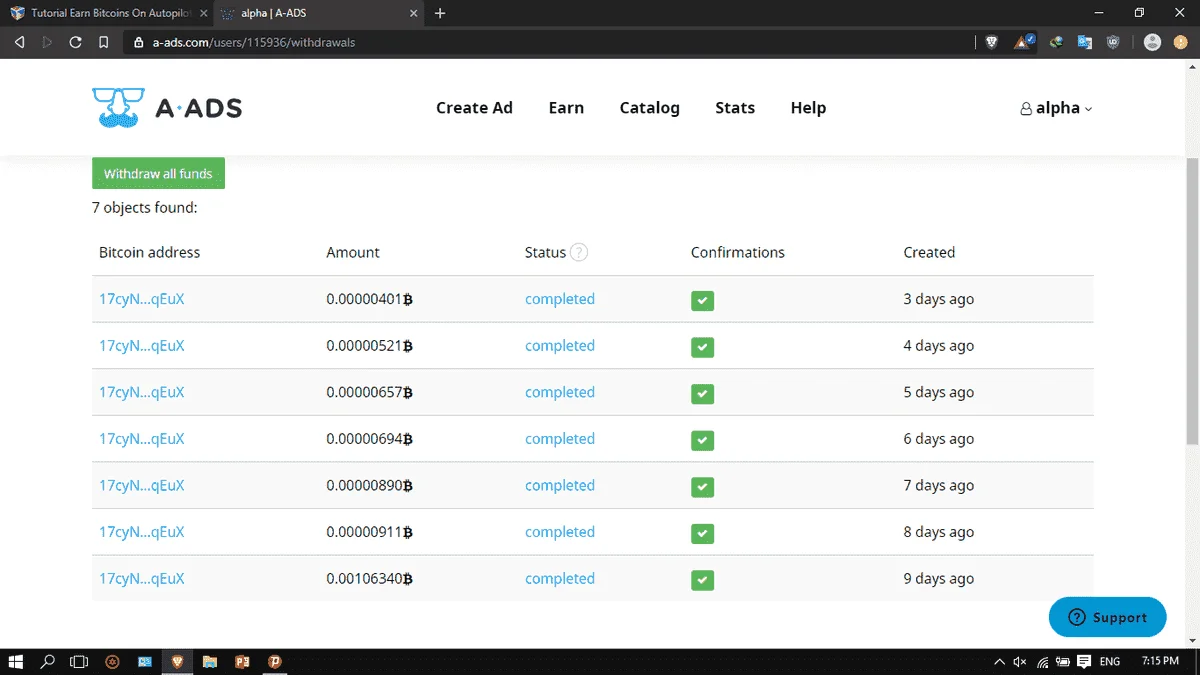1200x675 pixels.
Task: Show hidden system tray icons
Action: pyautogui.click(x=999, y=662)
